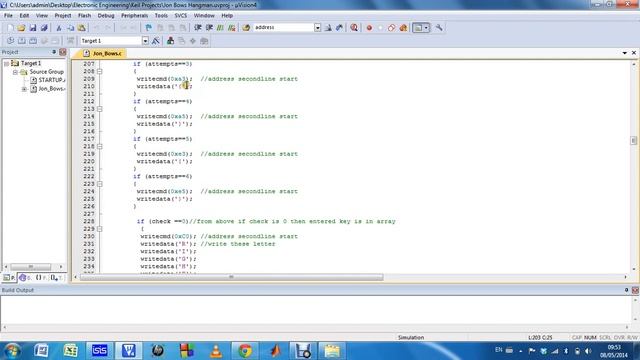Comment out the selection with the comment icon

[220, 28]
